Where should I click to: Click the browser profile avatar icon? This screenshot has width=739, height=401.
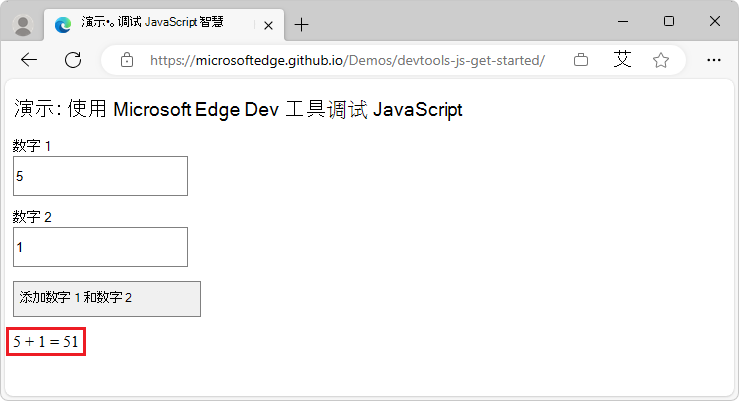(23, 25)
